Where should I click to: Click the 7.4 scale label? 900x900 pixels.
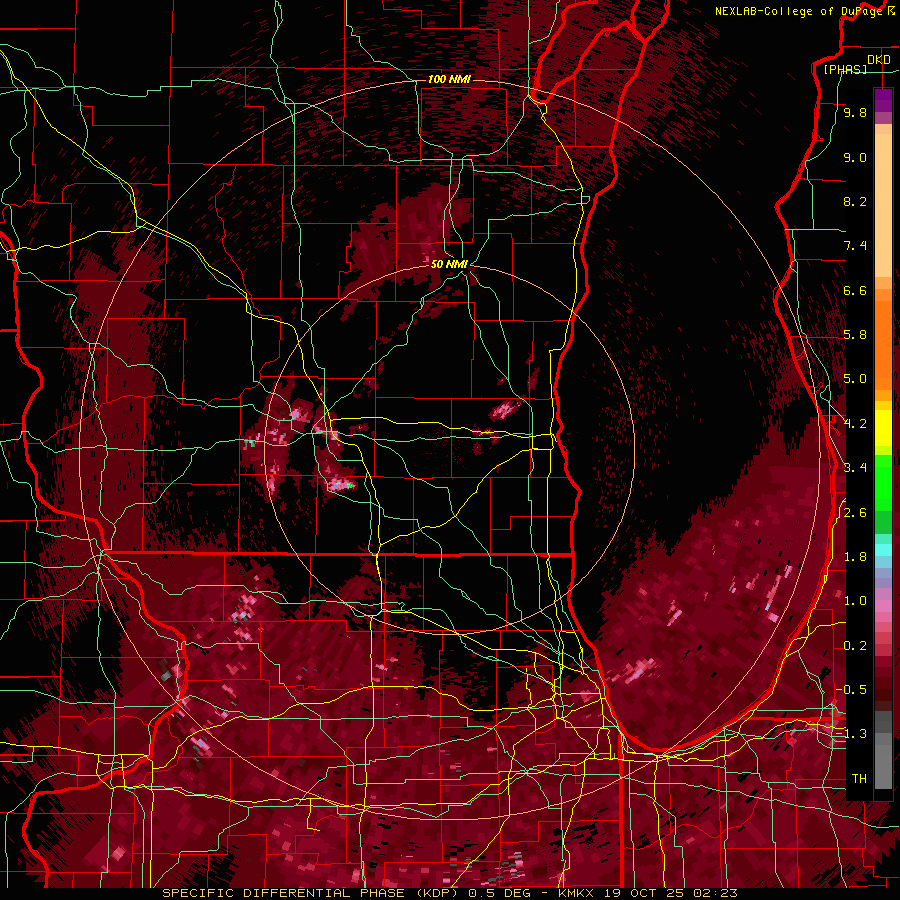(x=855, y=246)
